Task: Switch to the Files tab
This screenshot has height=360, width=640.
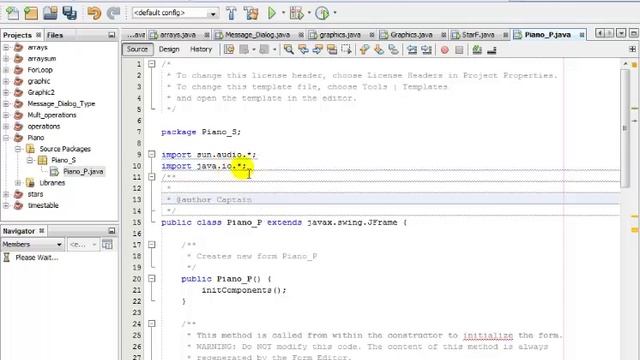Action: pyautogui.click(x=55, y=35)
